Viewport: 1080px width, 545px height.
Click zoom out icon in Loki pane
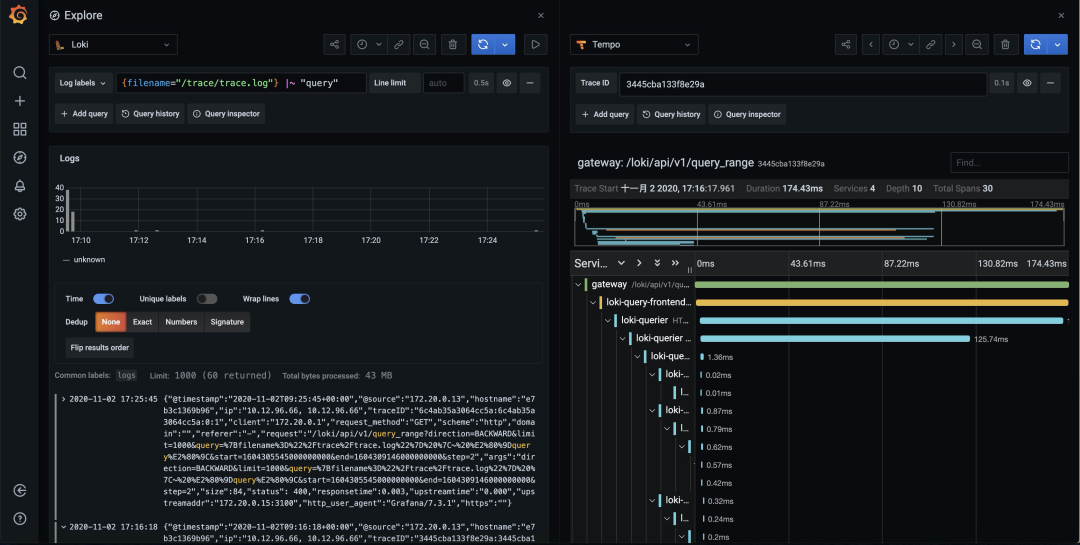coord(425,44)
